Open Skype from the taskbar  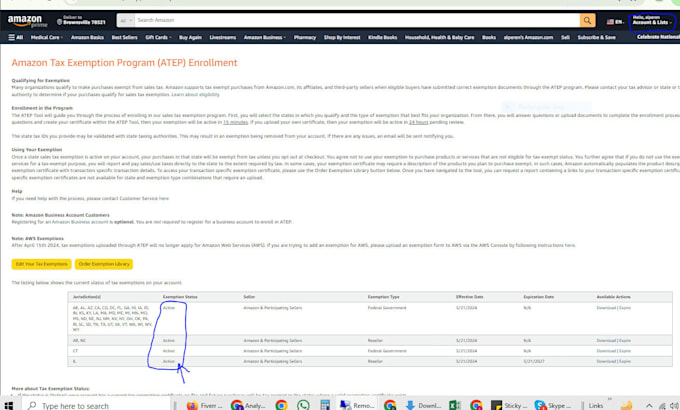coord(553,406)
